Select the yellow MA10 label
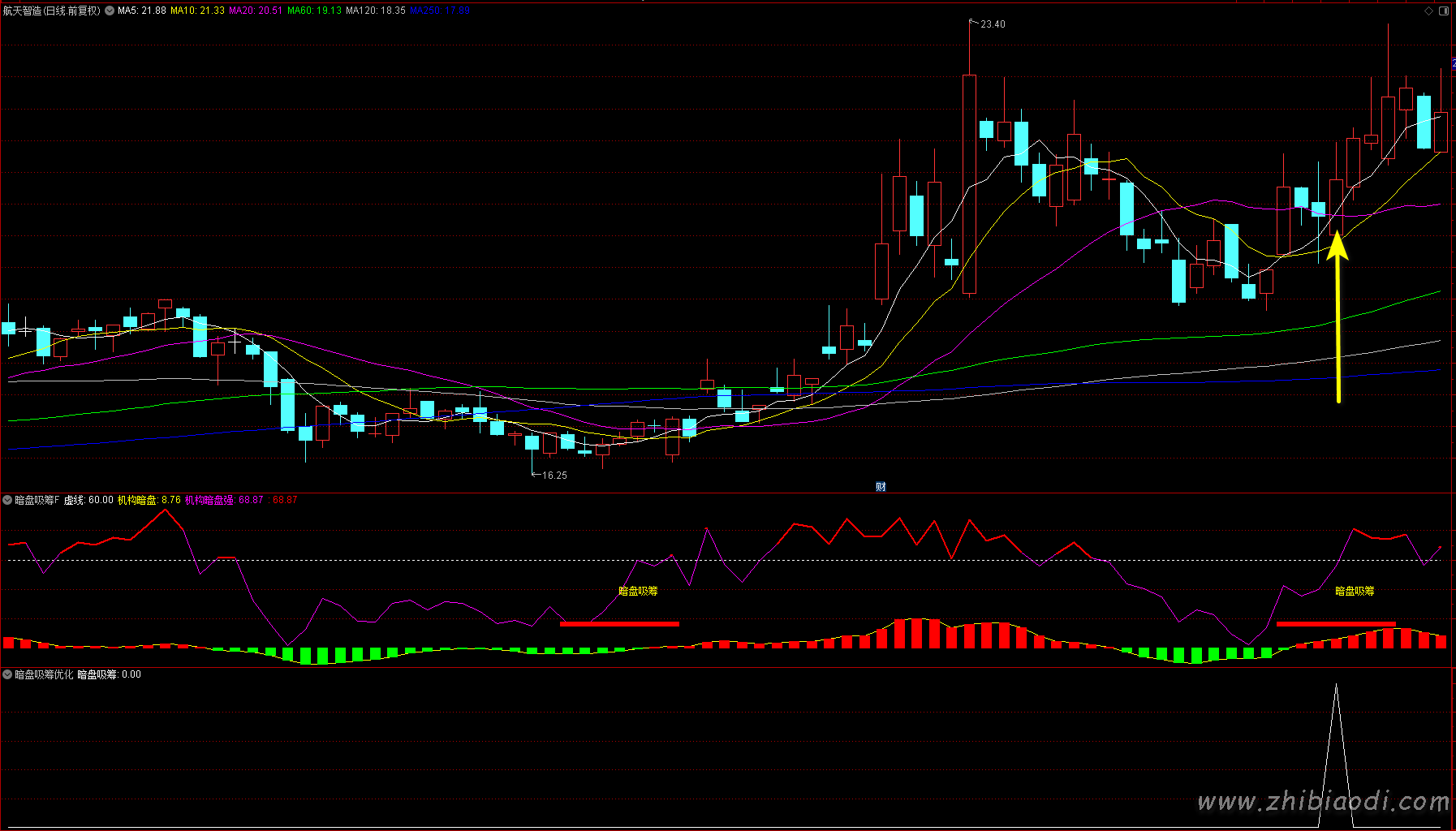Viewport: 1456px width, 831px height. tap(197, 11)
